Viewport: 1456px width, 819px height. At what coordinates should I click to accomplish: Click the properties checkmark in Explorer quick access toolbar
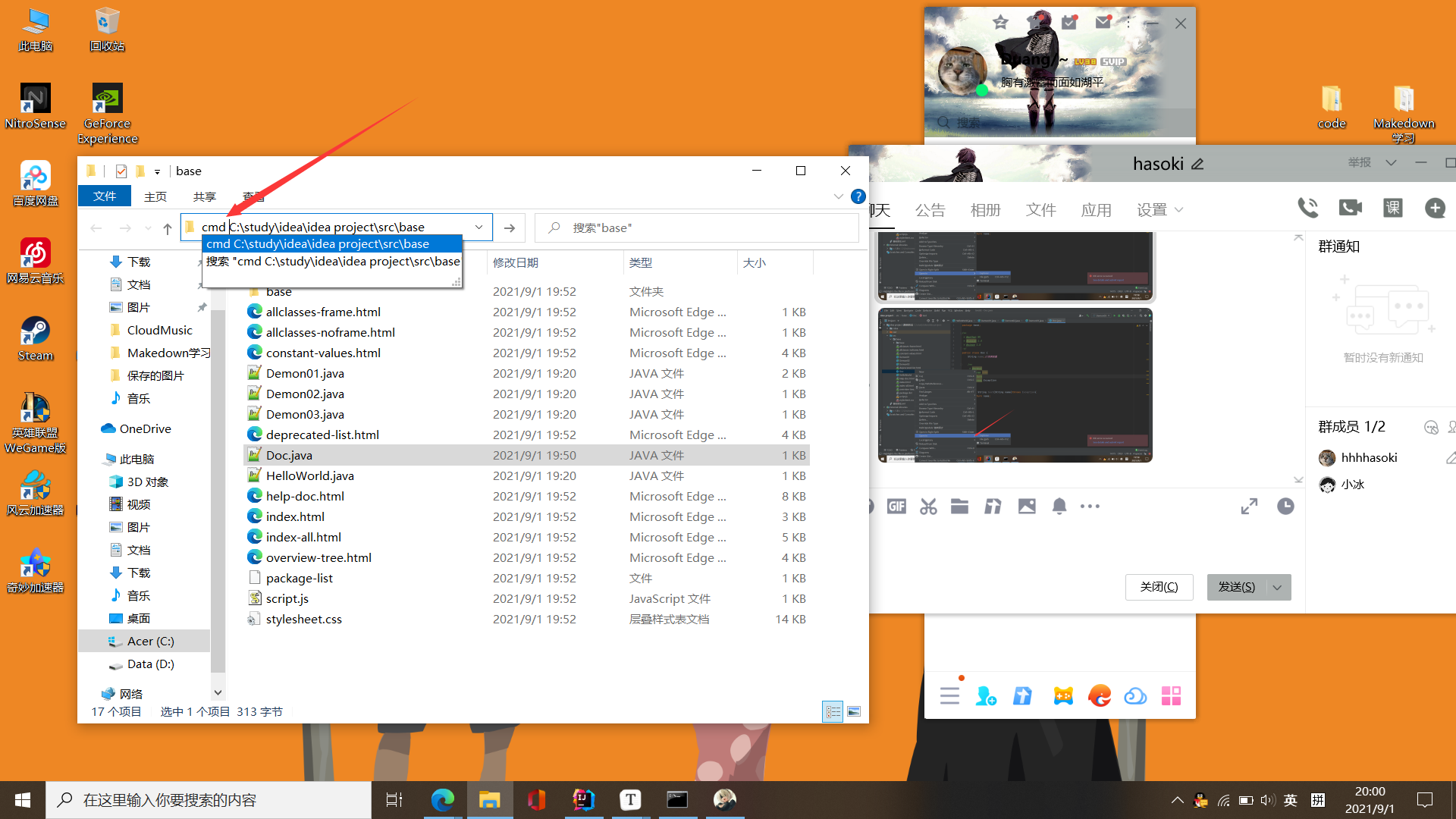click(121, 171)
